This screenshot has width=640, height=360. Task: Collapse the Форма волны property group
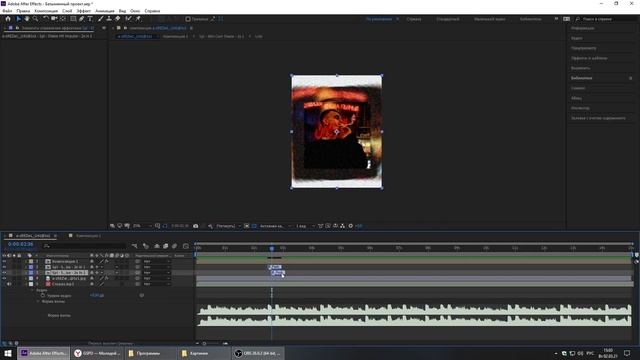point(38,302)
